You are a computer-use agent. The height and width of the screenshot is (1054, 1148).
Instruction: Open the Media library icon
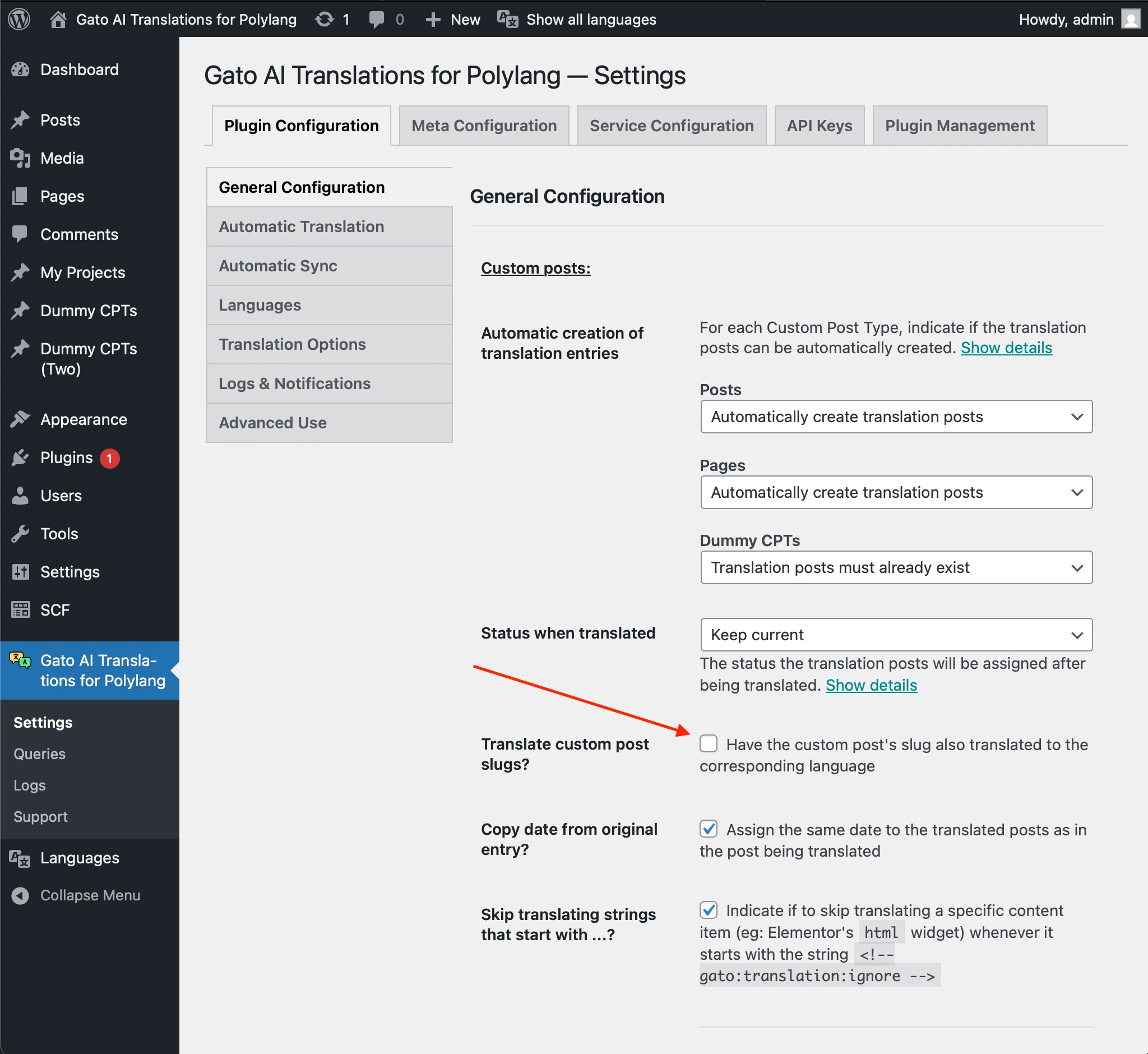pos(21,158)
